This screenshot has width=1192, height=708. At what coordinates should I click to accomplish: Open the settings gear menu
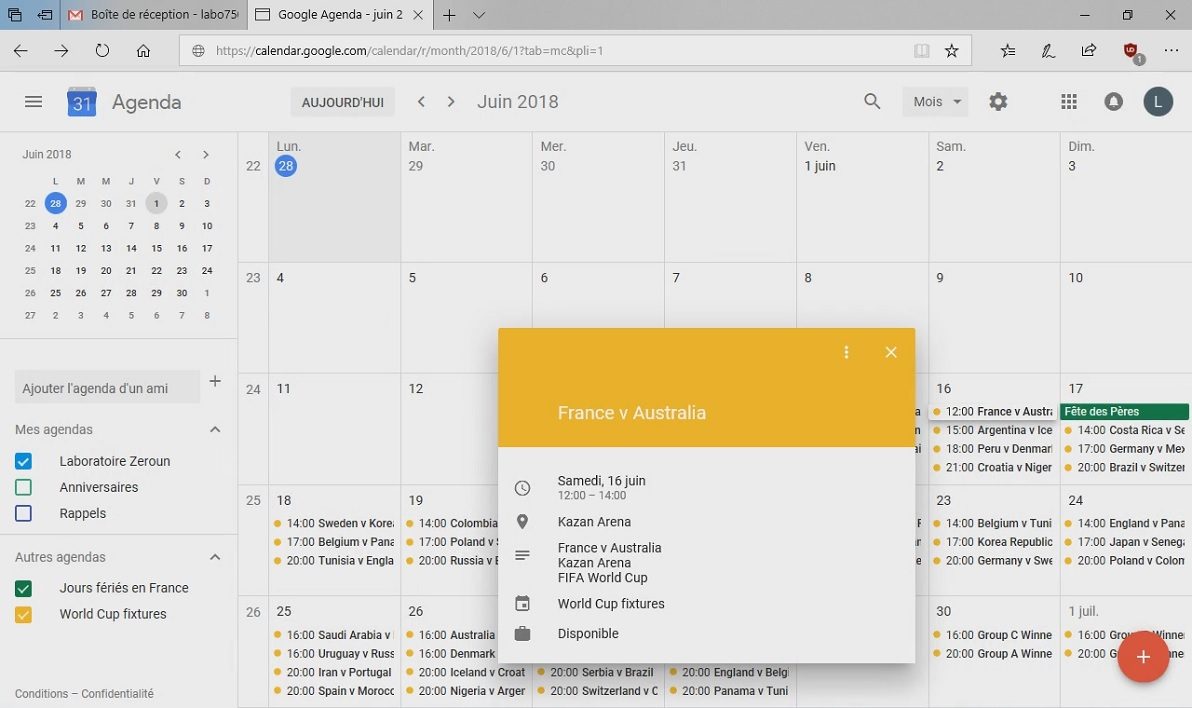click(998, 101)
